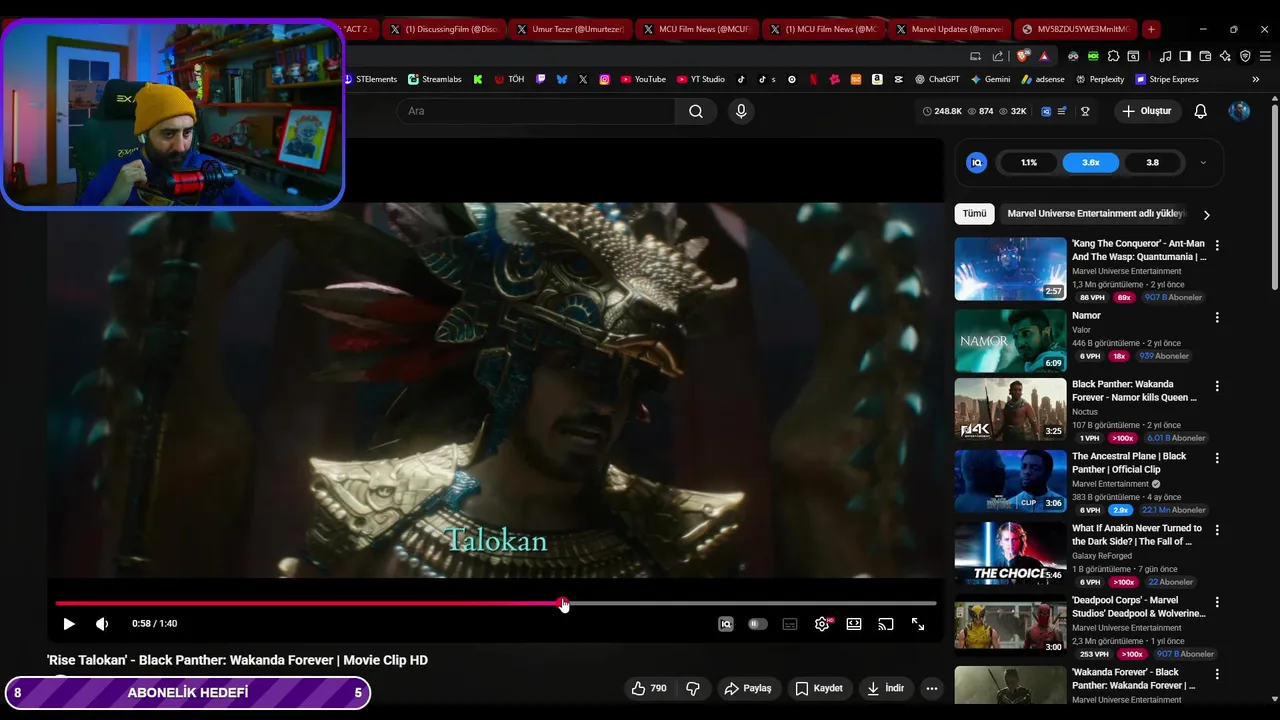Open options for Namor kills Queen video

pos(1217,385)
